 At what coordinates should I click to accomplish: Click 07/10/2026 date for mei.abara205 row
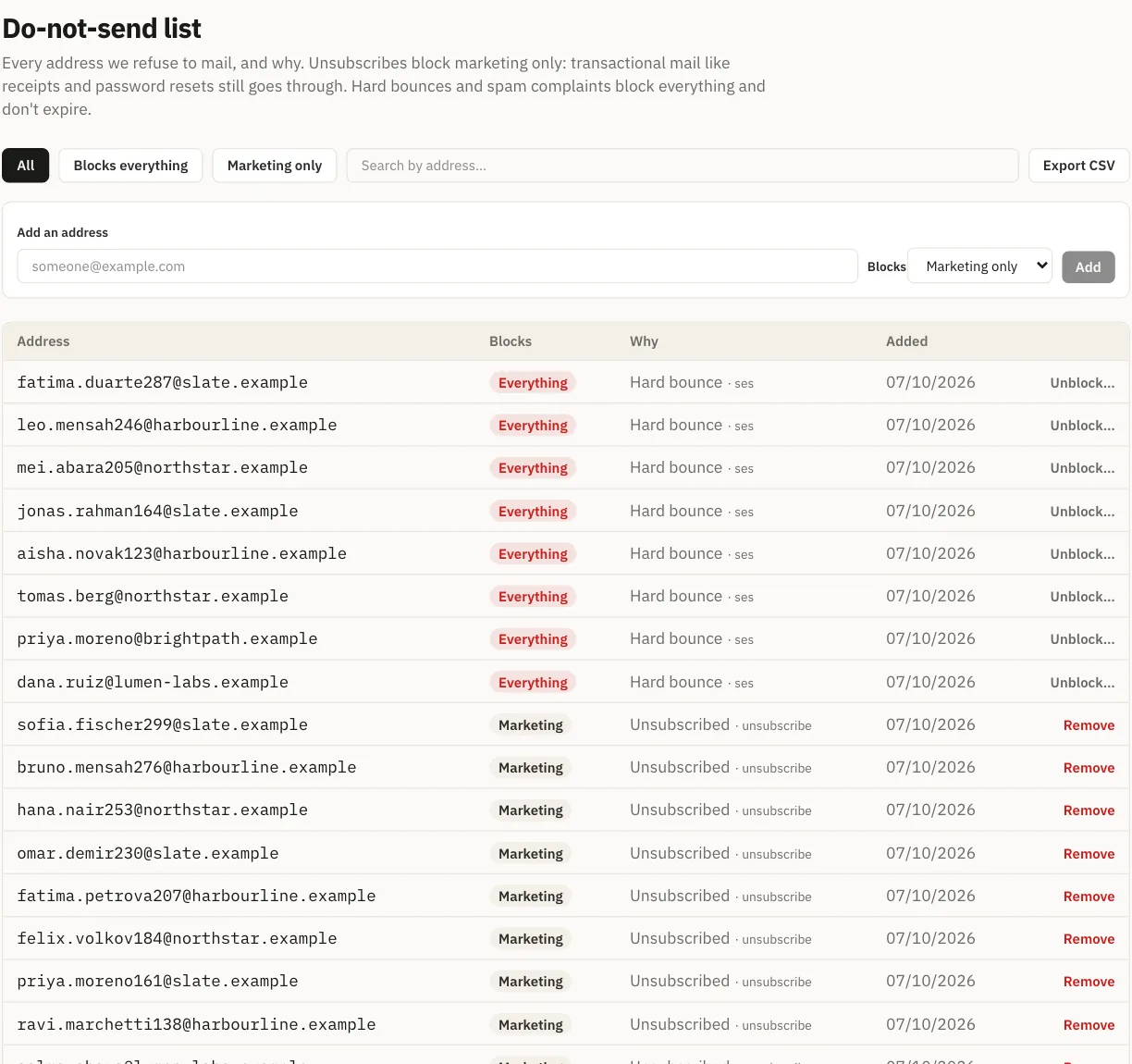pos(930,467)
